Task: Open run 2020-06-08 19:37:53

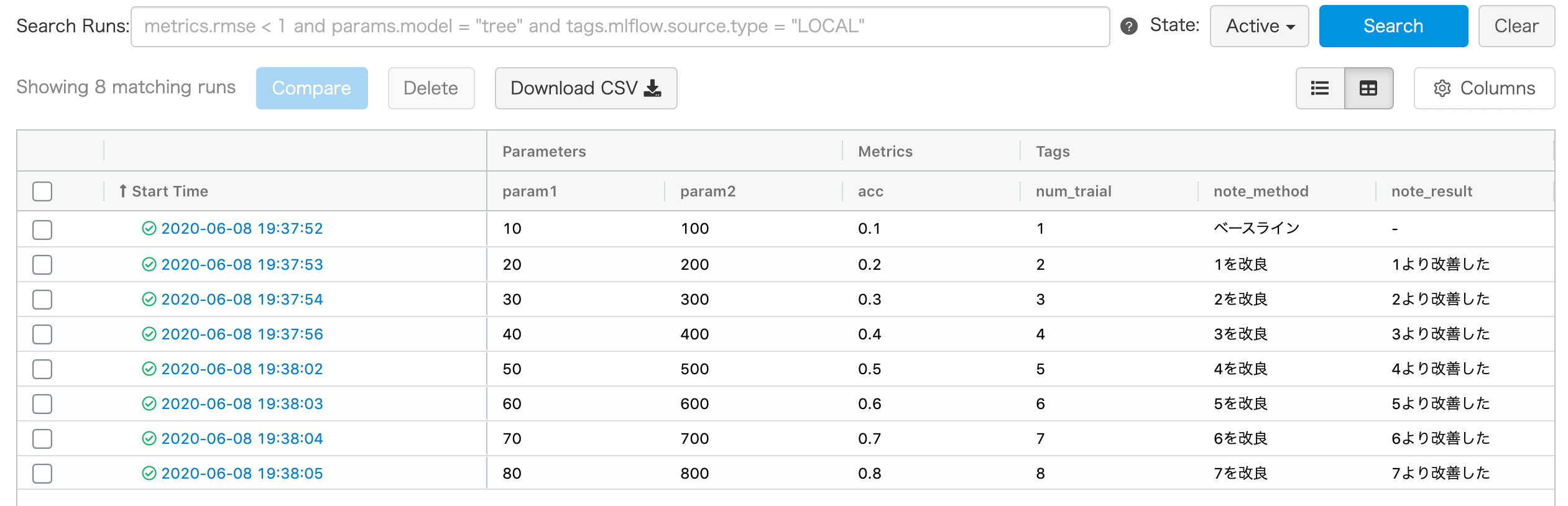Action: click(242, 264)
